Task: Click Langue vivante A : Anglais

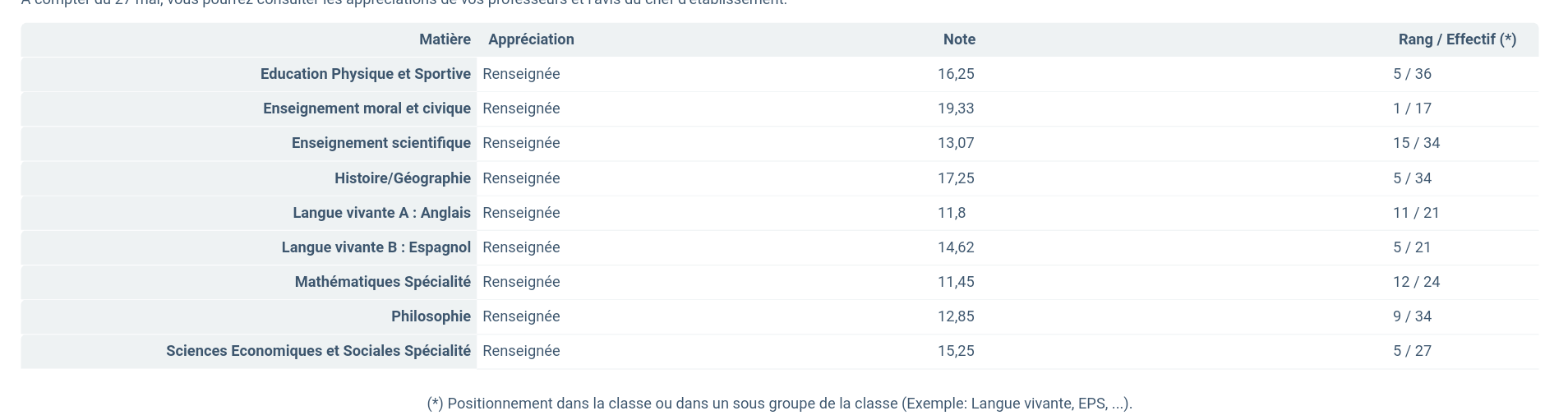Action: tap(381, 213)
